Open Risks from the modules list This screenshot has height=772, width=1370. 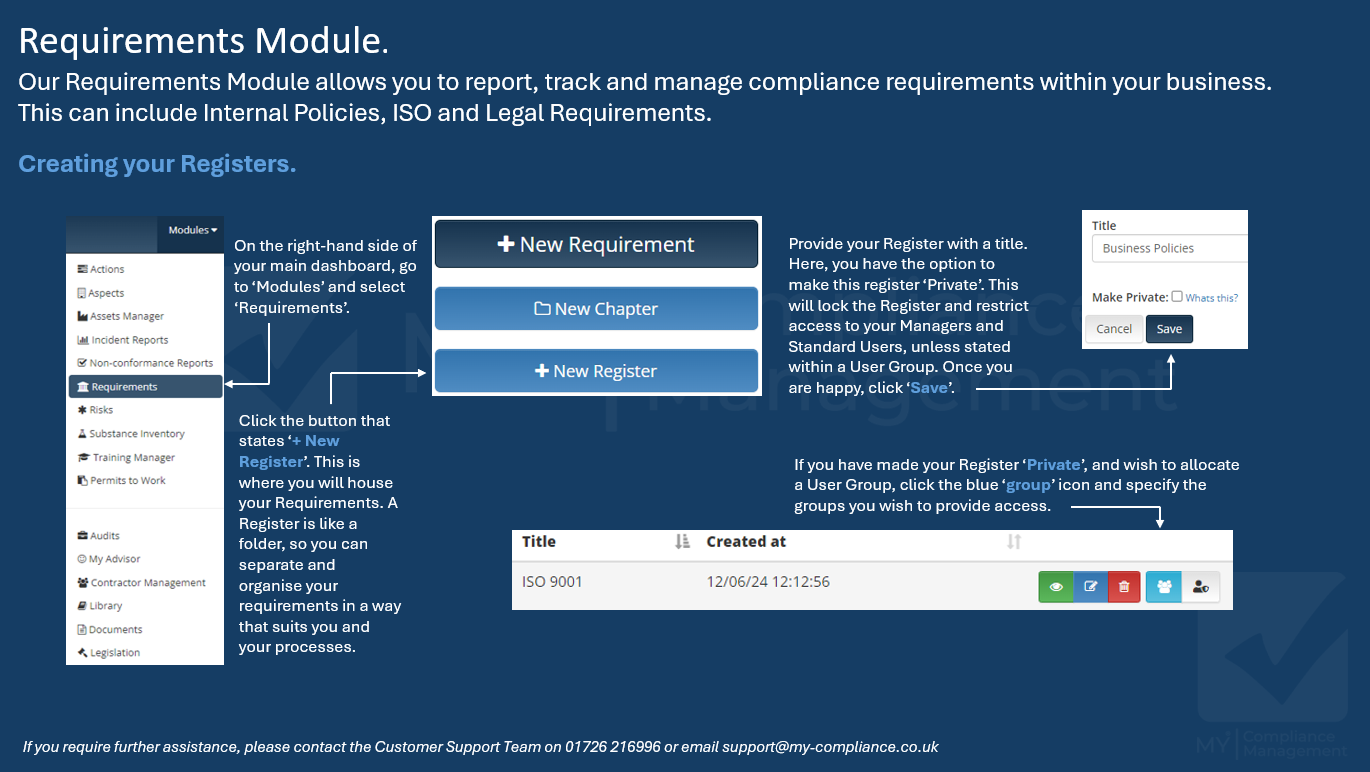(x=101, y=410)
